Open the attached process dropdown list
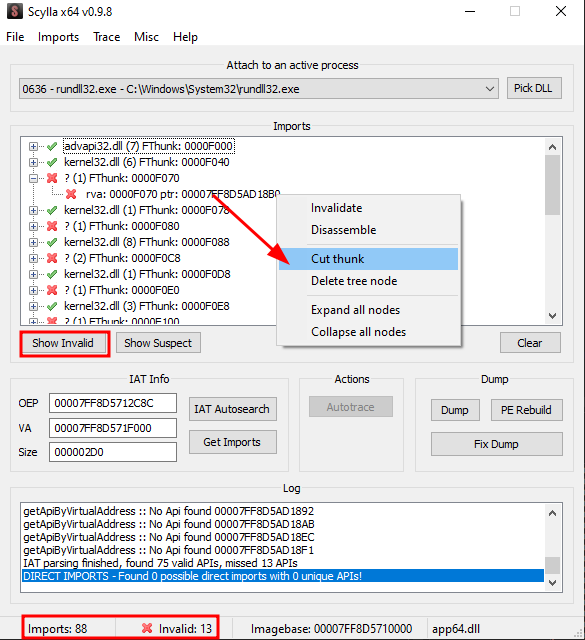 [489, 89]
